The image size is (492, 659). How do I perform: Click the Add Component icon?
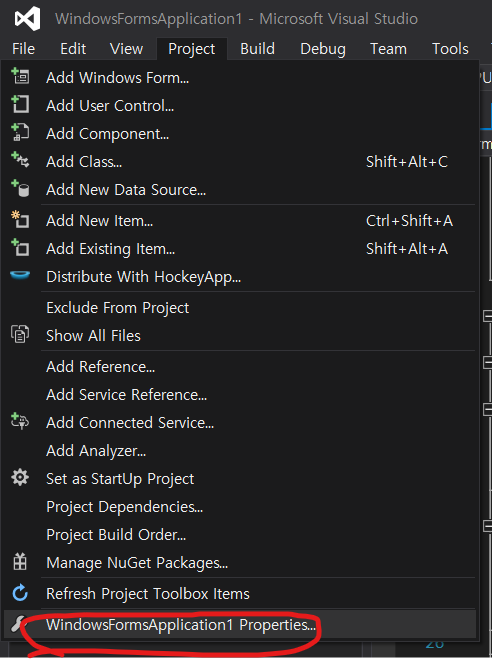click(x=20, y=133)
